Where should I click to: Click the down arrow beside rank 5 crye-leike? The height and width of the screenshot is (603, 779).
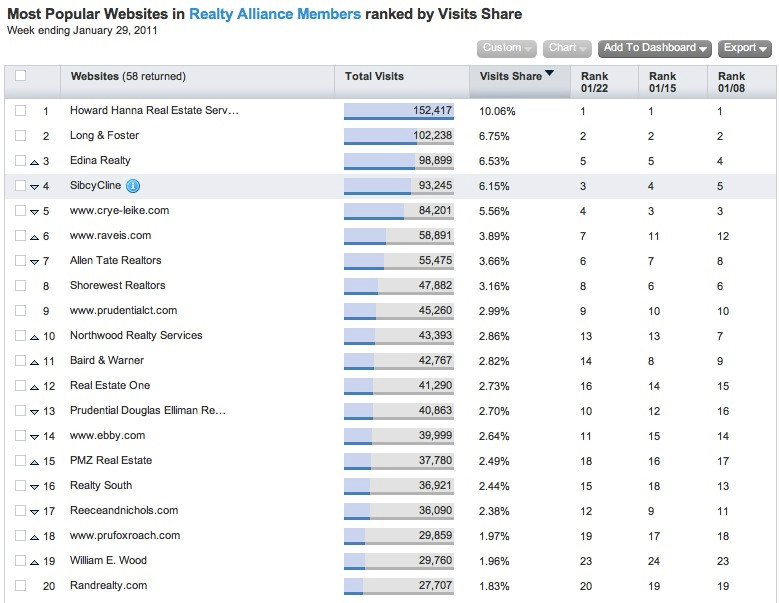point(34,212)
